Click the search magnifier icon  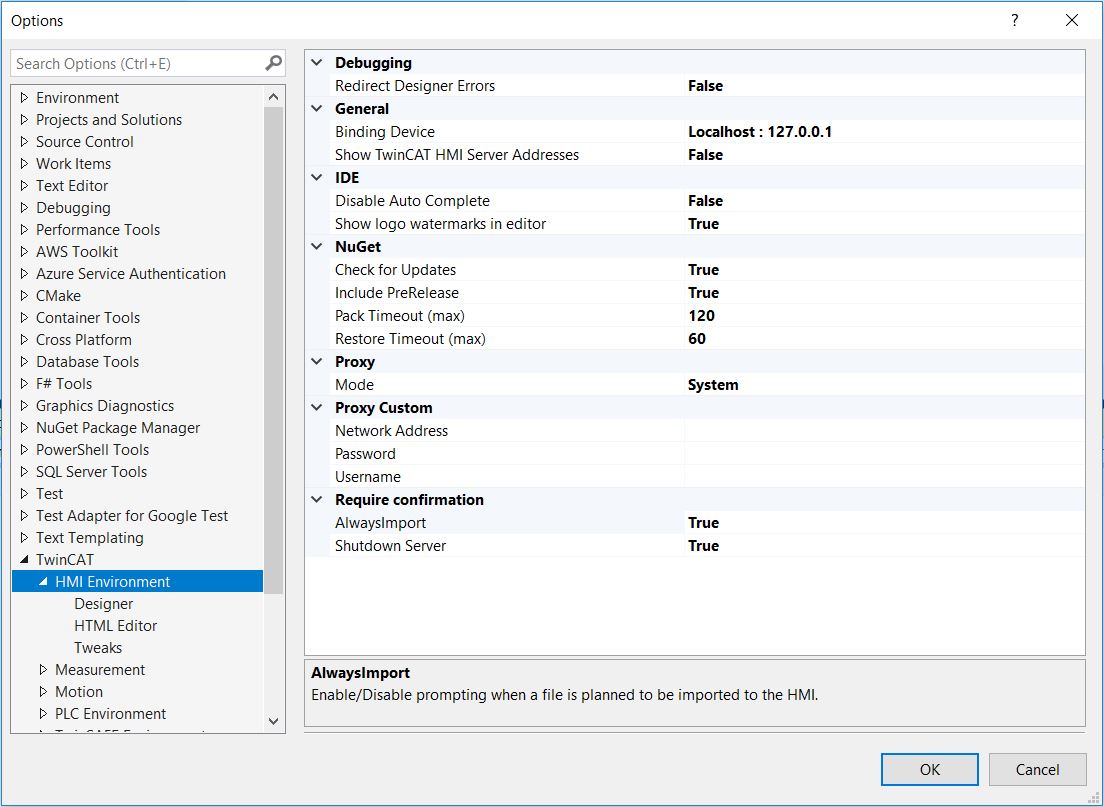[x=273, y=63]
